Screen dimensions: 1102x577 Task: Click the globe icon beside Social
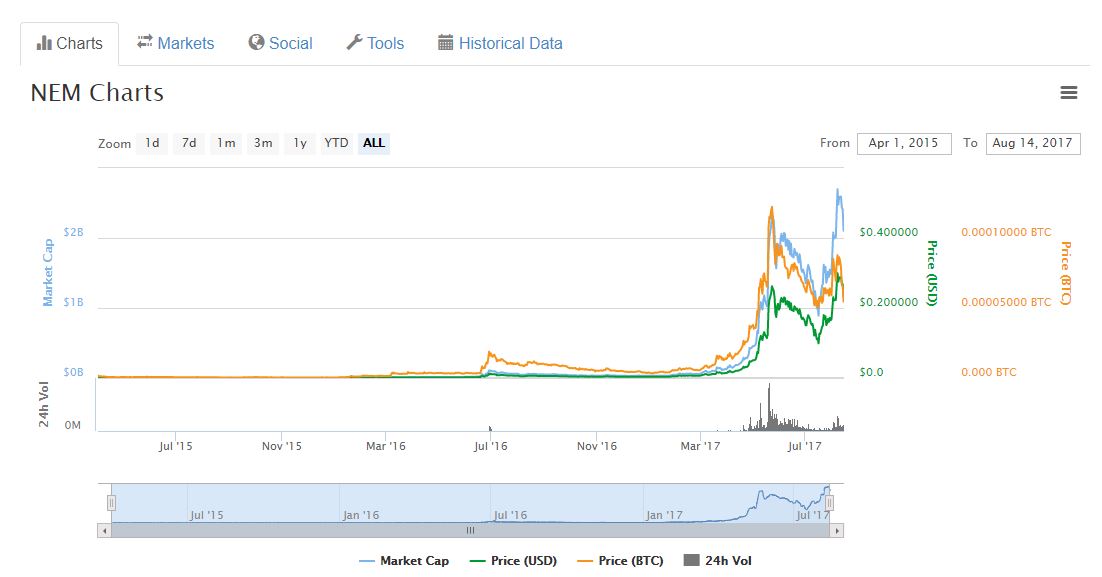(257, 43)
